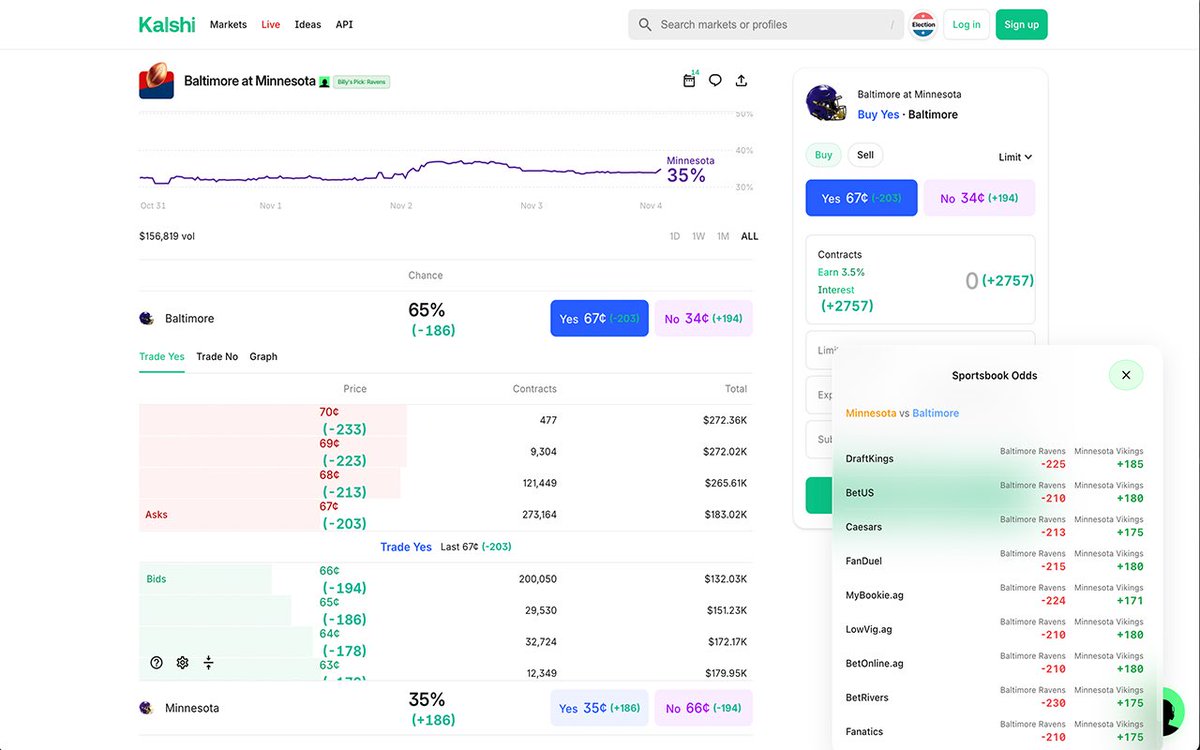Click Baltimore row Yes 67¢ button
This screenshot has width=1200, height=750.
click(x=599, y=318)
